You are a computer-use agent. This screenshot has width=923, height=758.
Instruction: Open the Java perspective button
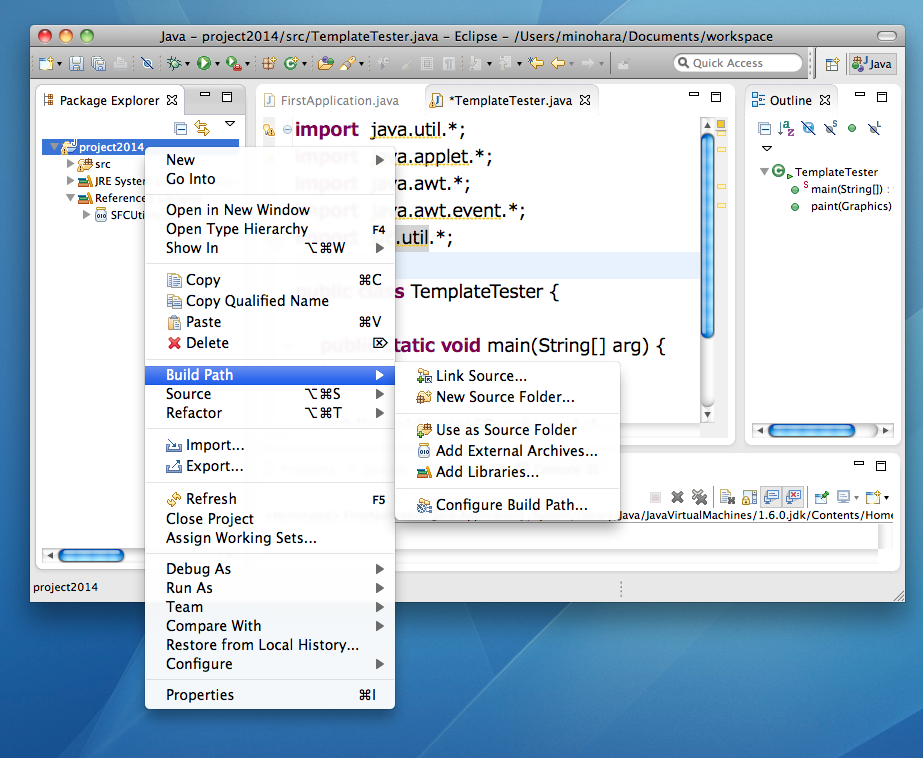click(x=871, y=63)
